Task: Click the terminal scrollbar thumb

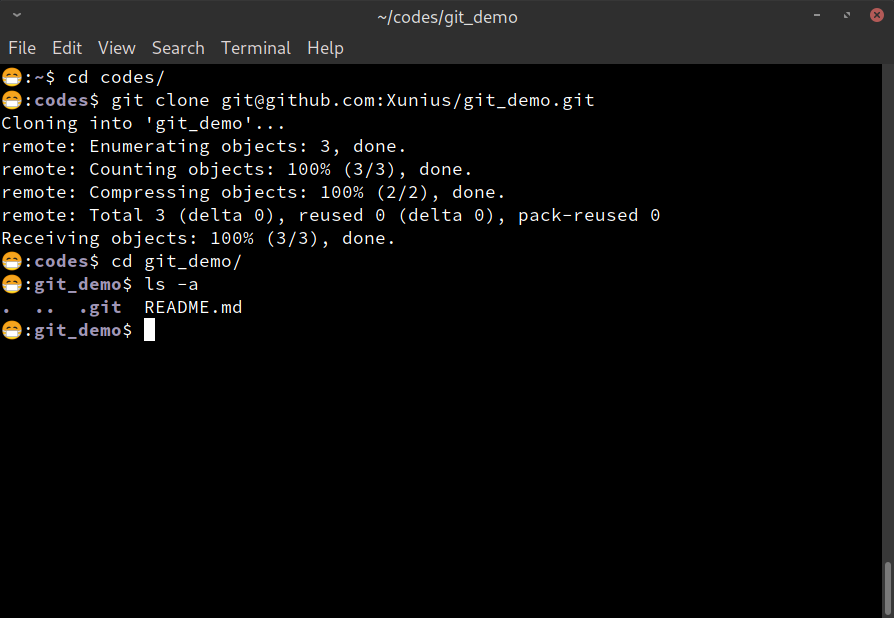Action: coord(887,590)
